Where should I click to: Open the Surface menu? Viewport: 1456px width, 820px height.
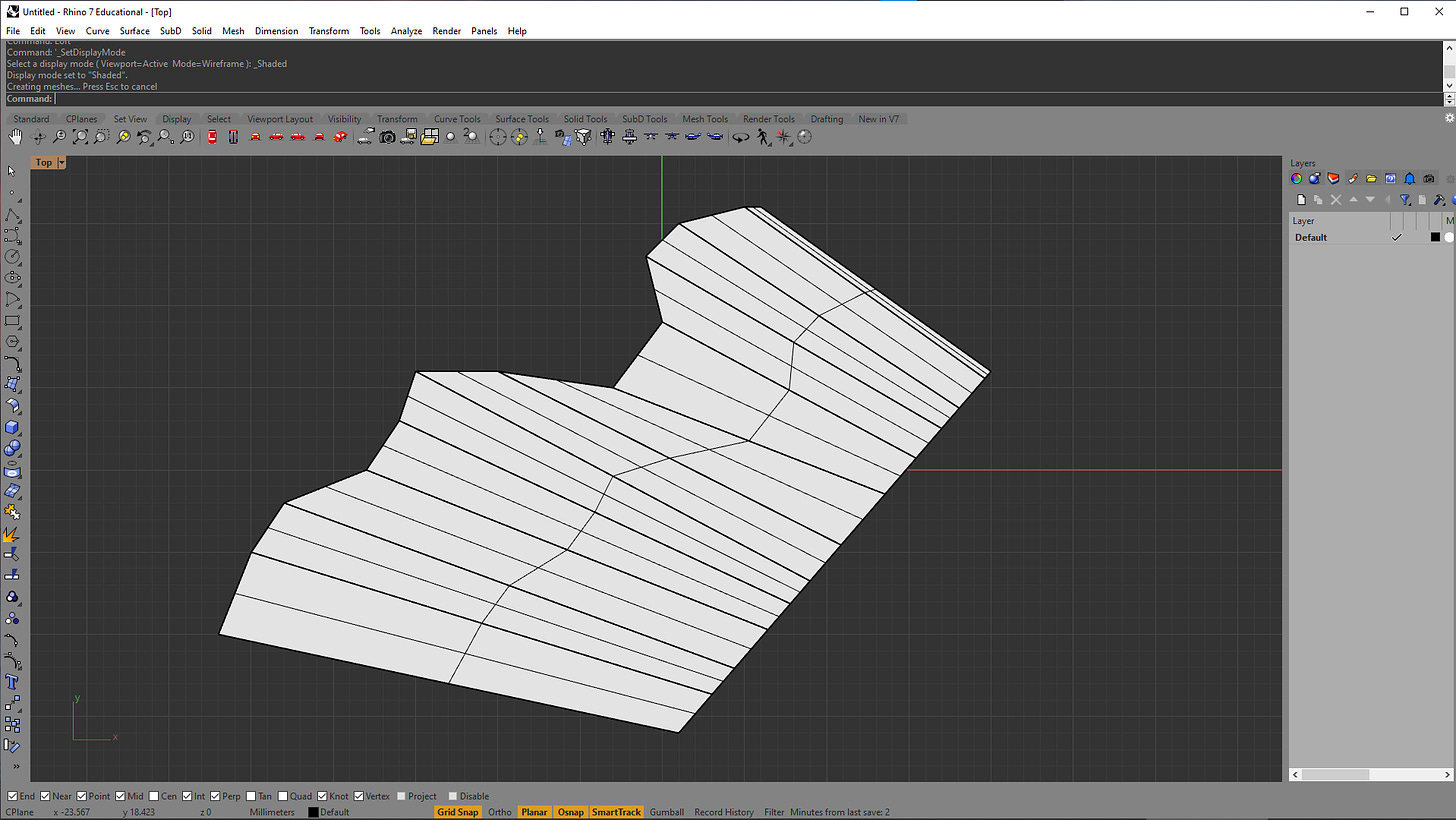coord(134,31)
